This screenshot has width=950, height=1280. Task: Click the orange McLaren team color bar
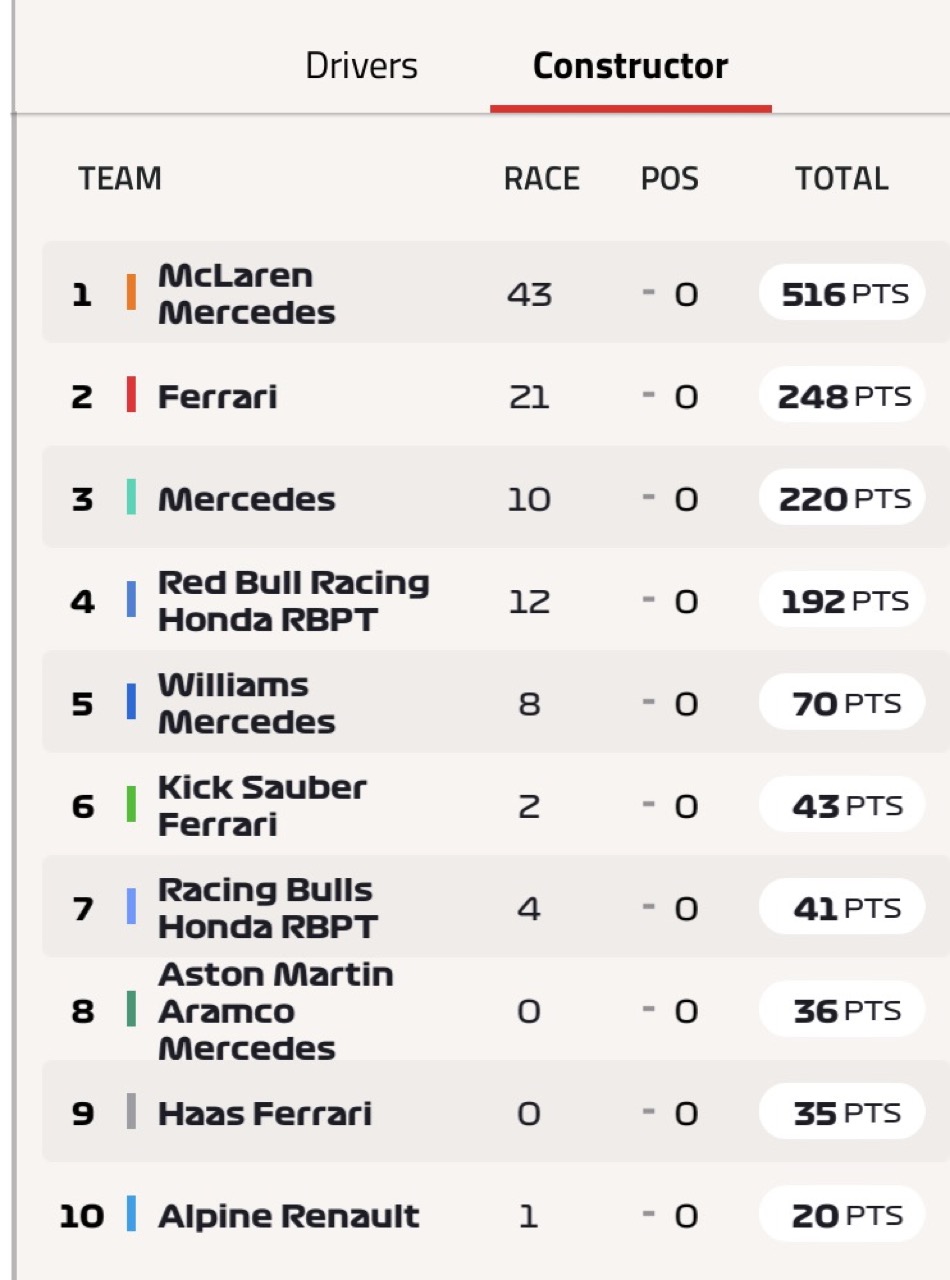(131, 293)
